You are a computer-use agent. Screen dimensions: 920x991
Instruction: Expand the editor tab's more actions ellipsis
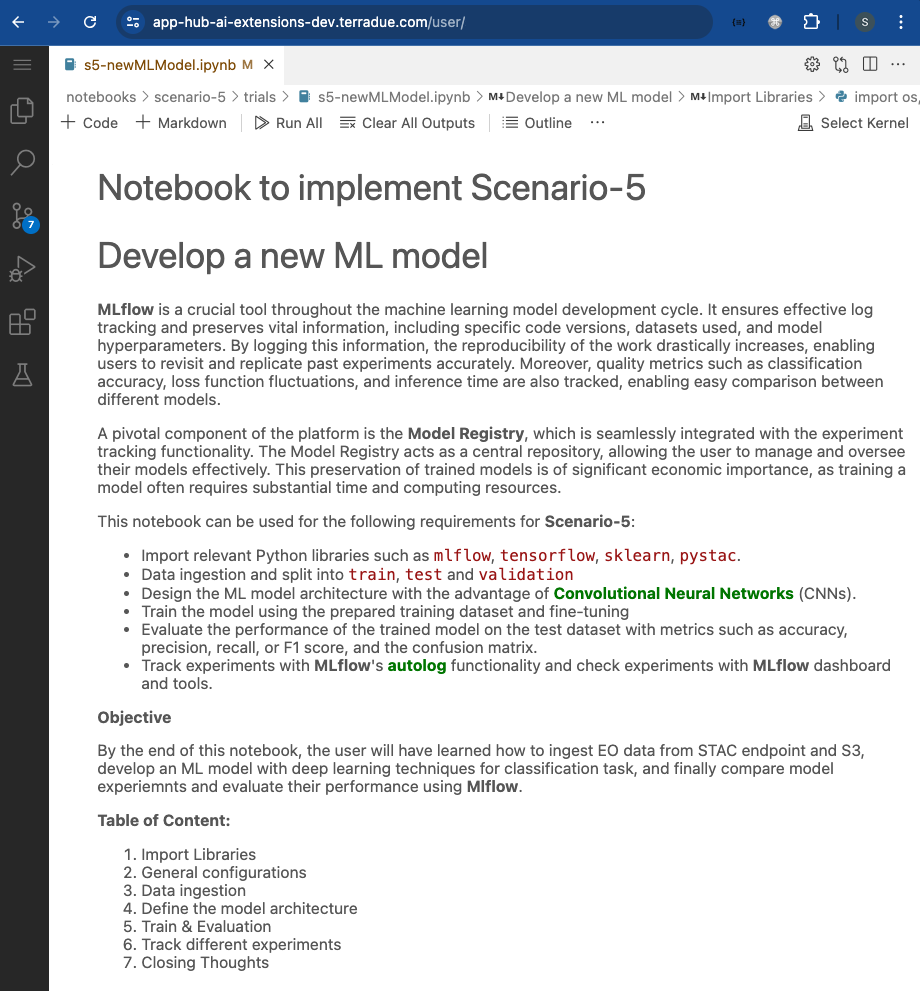click(899, 64)
